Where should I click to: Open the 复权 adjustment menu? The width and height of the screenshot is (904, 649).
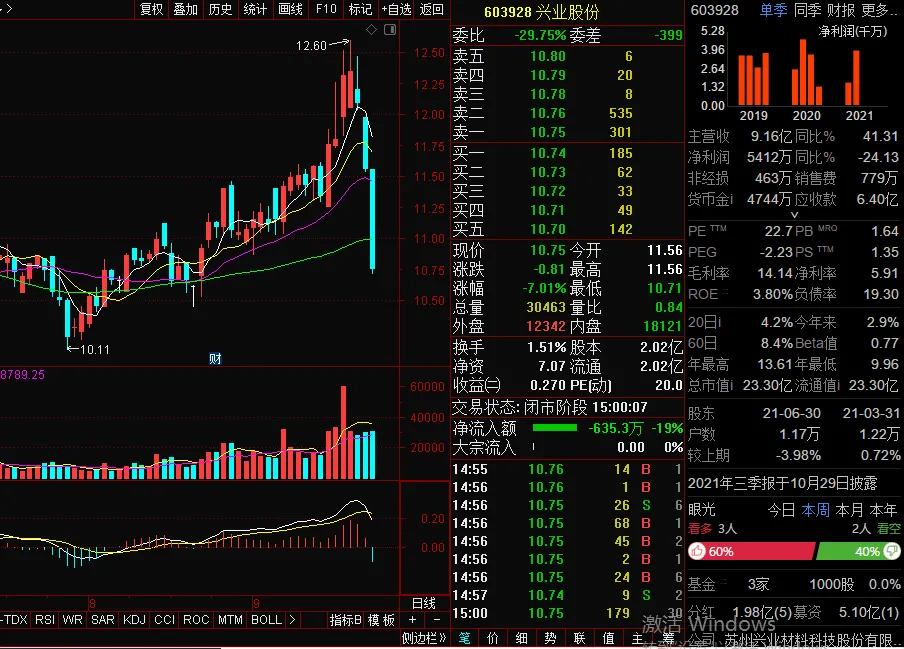click(152, 9)
